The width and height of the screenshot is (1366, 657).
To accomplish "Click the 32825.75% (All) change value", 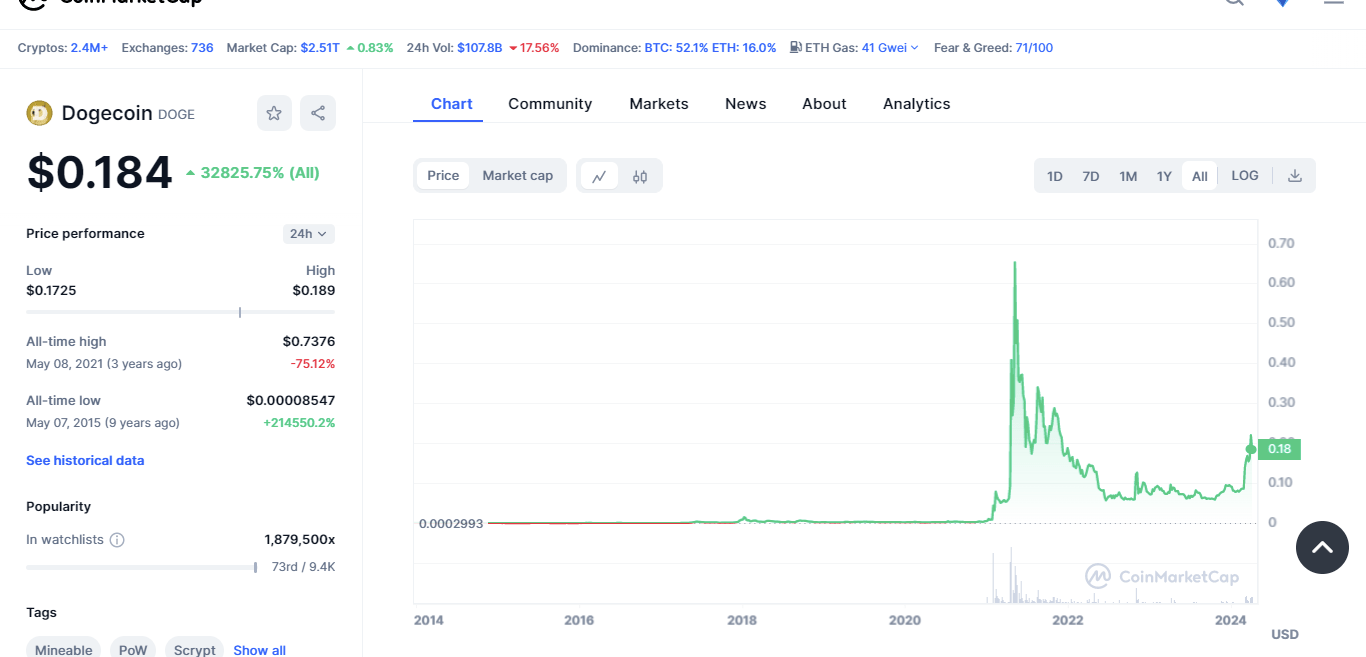I will [260, 173].
